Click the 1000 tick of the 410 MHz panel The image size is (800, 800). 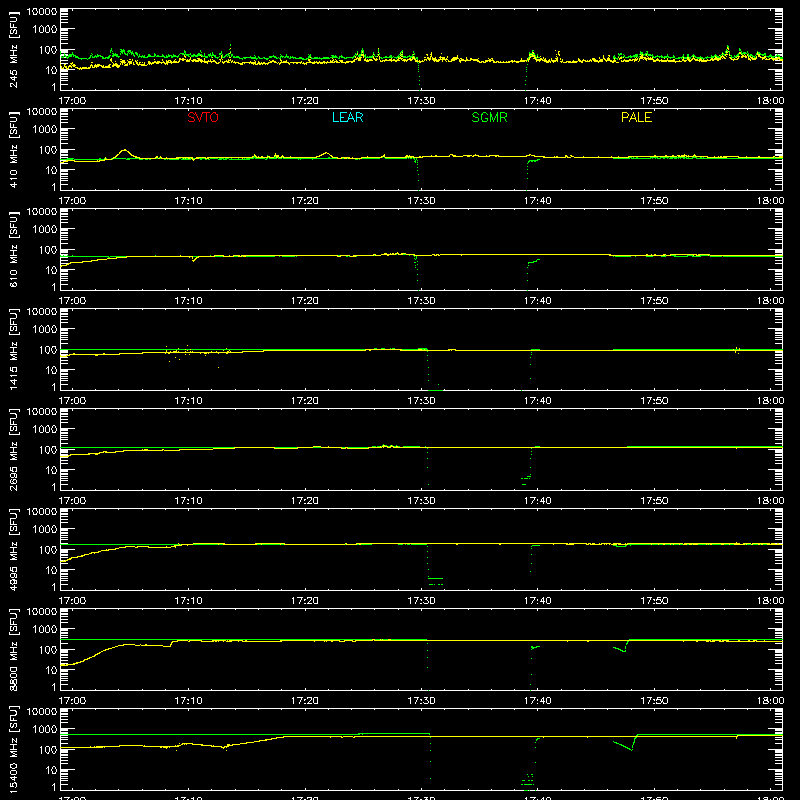(45, 130)
